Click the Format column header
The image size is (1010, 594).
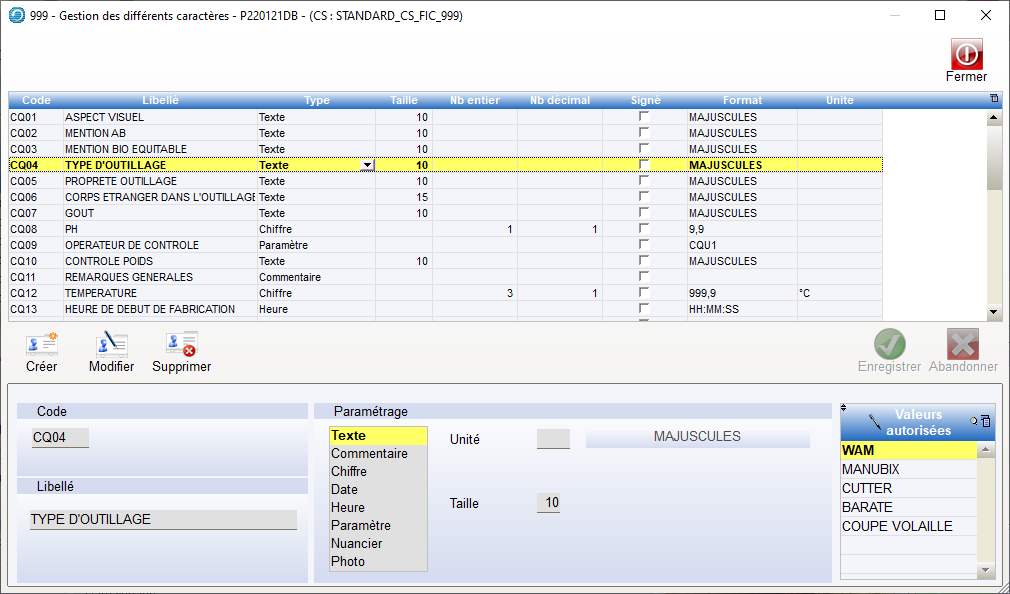point(742,100)
